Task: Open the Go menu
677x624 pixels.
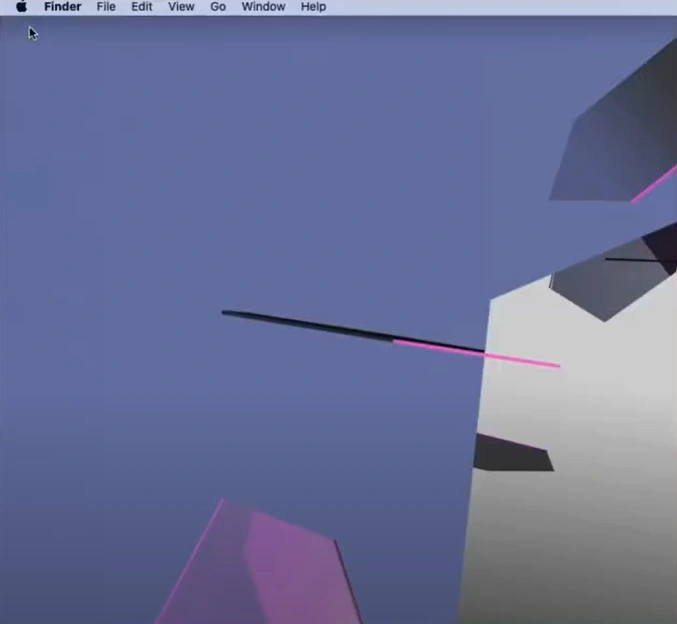Action: click(218, 7)
